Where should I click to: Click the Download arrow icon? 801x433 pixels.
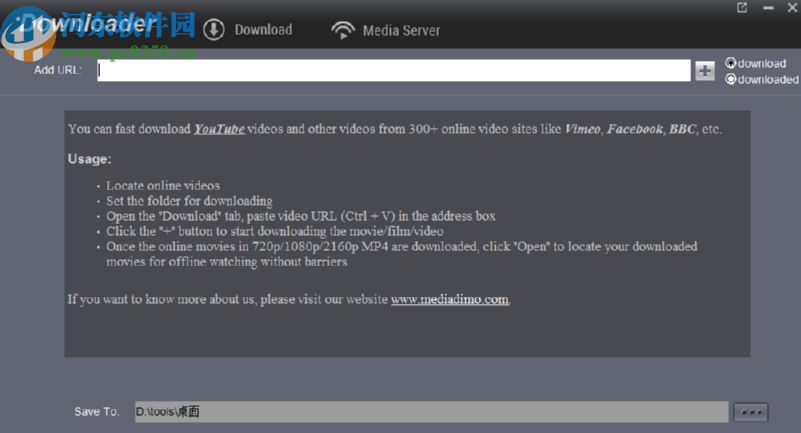(213, 29)
